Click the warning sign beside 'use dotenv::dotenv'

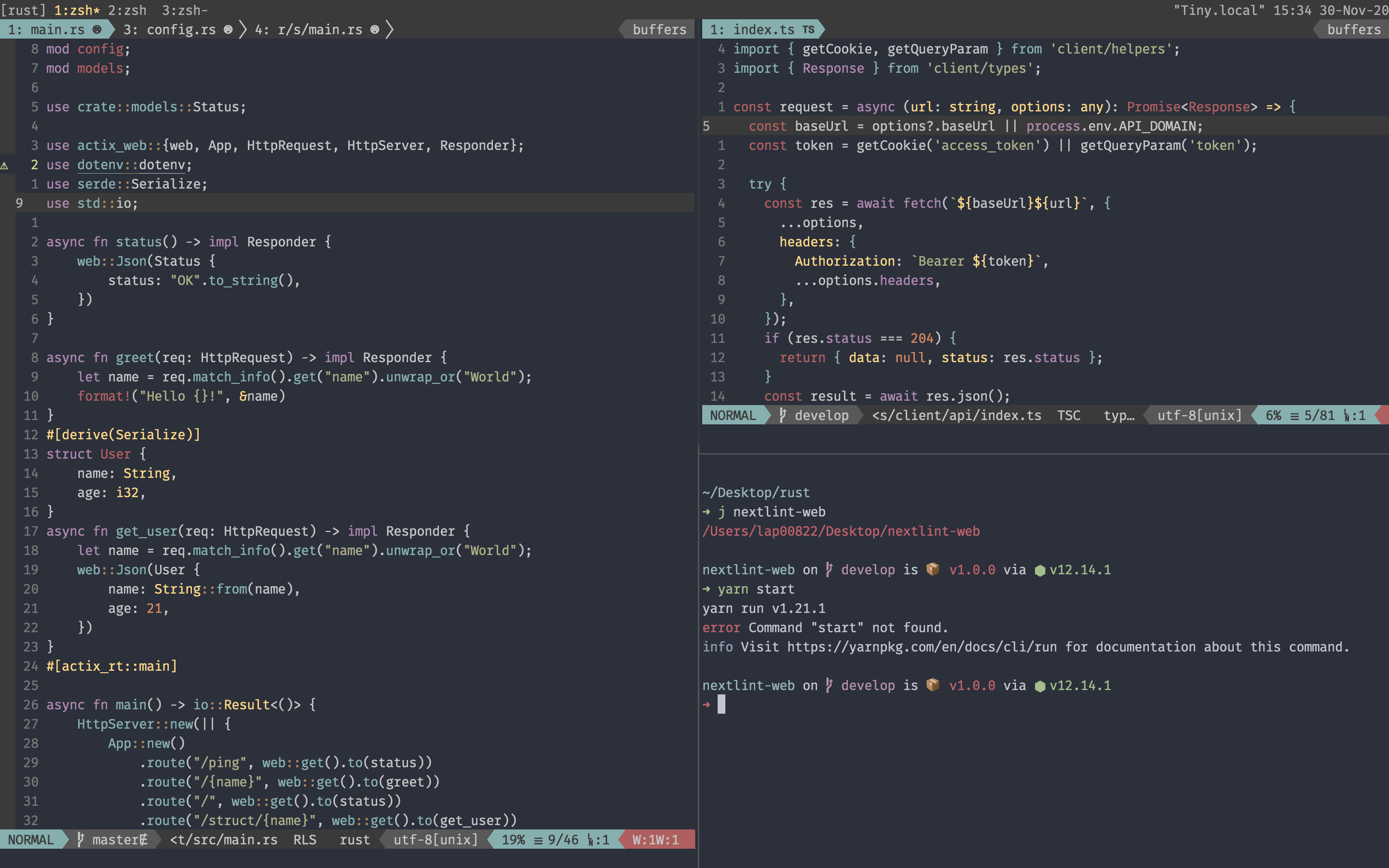click(x=5, y=165)
